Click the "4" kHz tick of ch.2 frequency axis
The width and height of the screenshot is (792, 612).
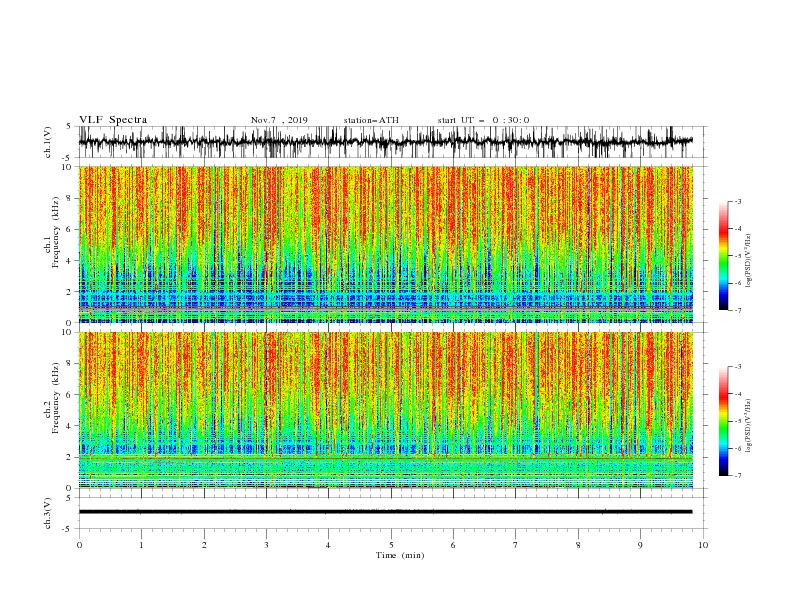[69, 426]
